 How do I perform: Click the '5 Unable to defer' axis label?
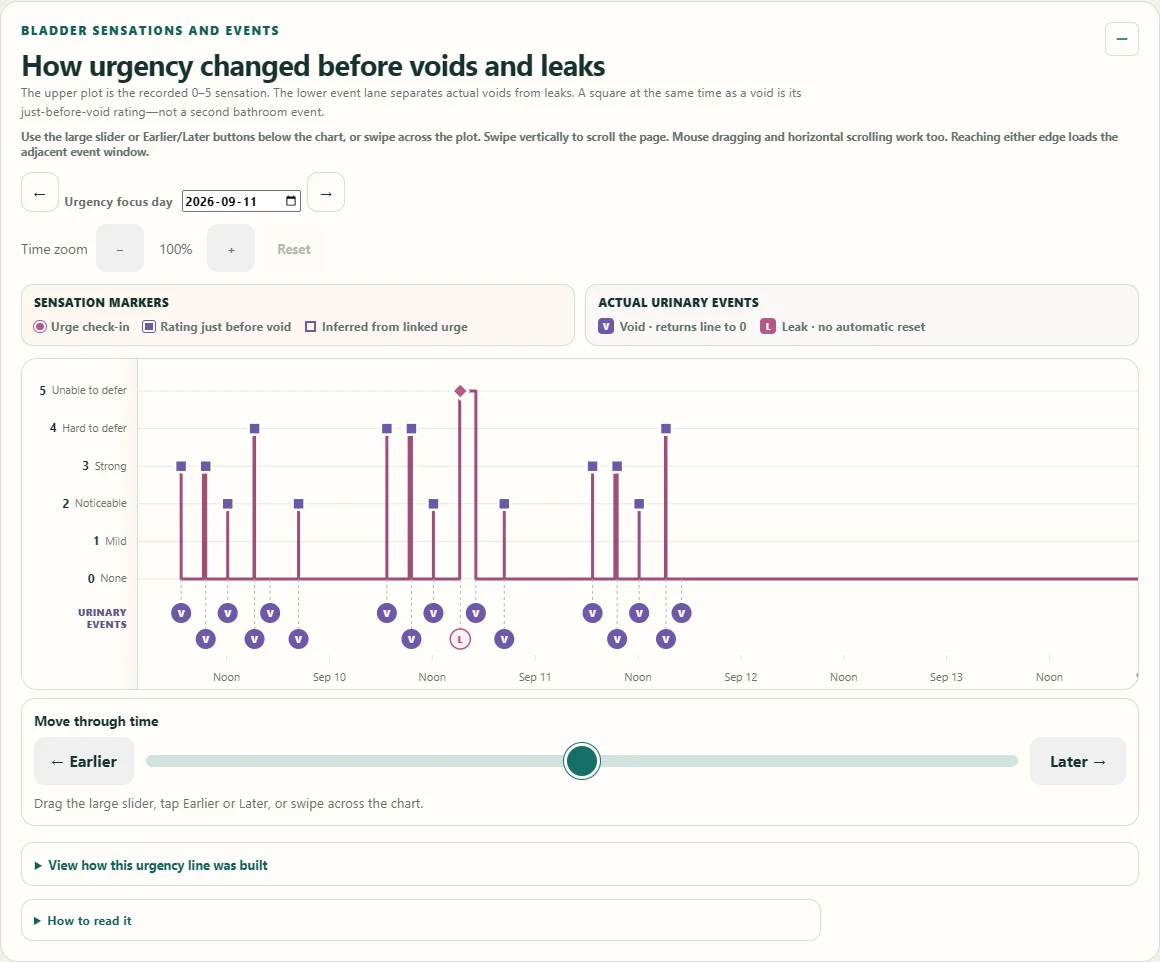click(x=83, y=390)
